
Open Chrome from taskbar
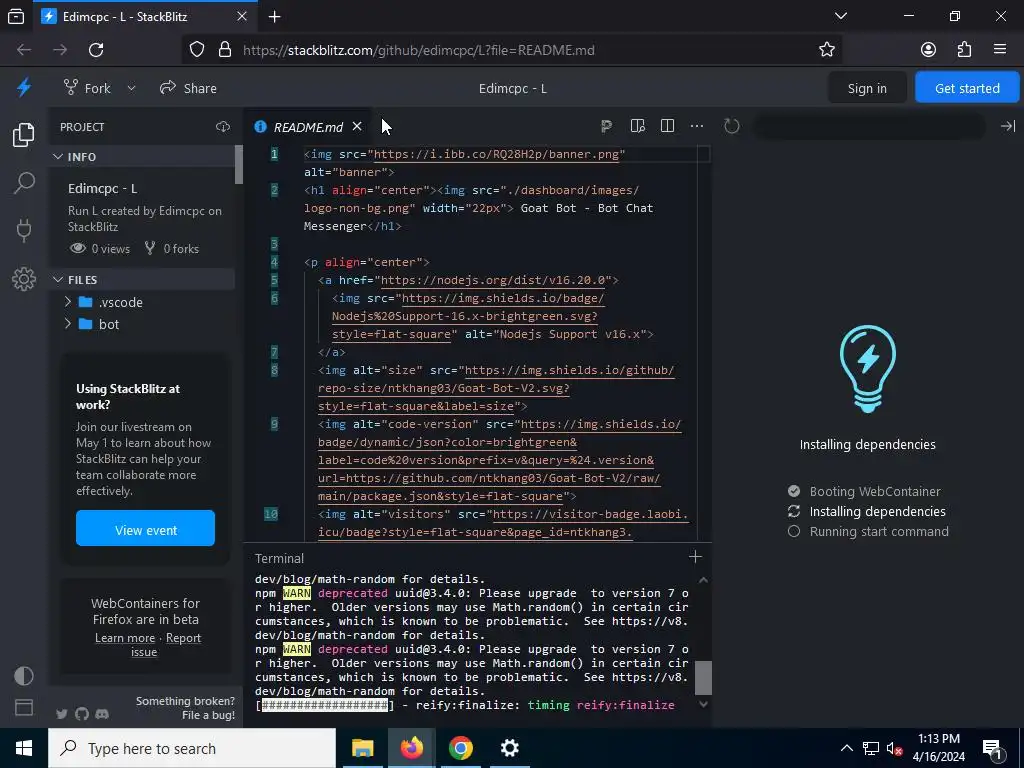460,748
